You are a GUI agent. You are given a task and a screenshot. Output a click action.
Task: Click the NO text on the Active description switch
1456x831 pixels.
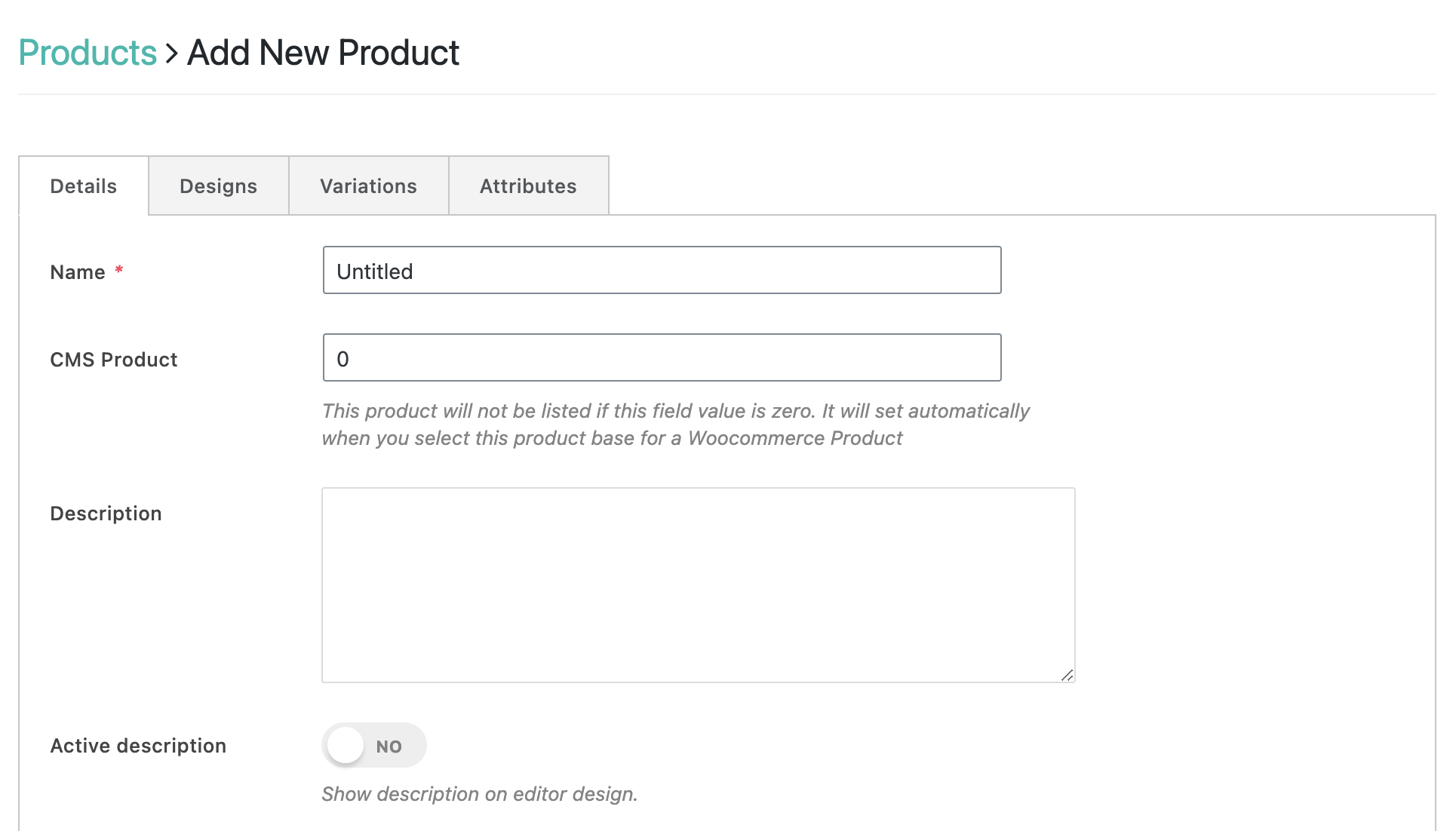click(389, 747)
